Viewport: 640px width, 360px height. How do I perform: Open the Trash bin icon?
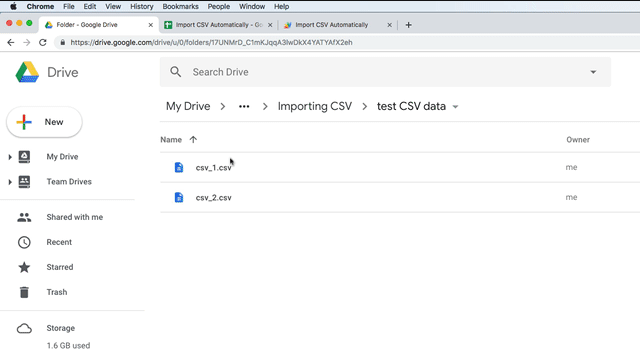[x=24, y=292]
